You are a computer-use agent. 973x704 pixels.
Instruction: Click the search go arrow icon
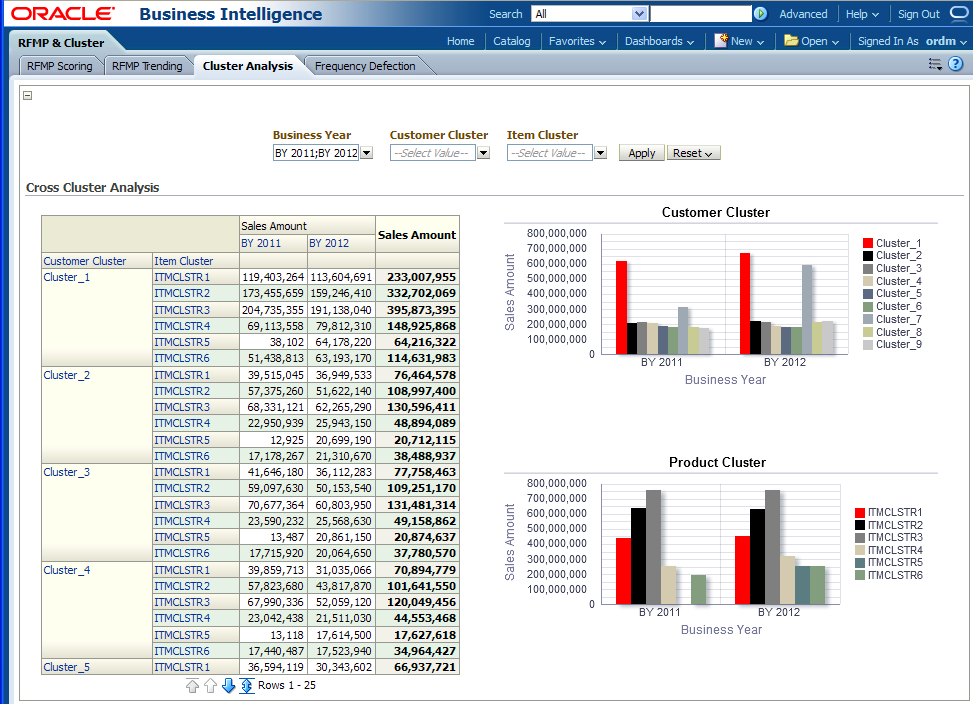(x=760, y=14)
